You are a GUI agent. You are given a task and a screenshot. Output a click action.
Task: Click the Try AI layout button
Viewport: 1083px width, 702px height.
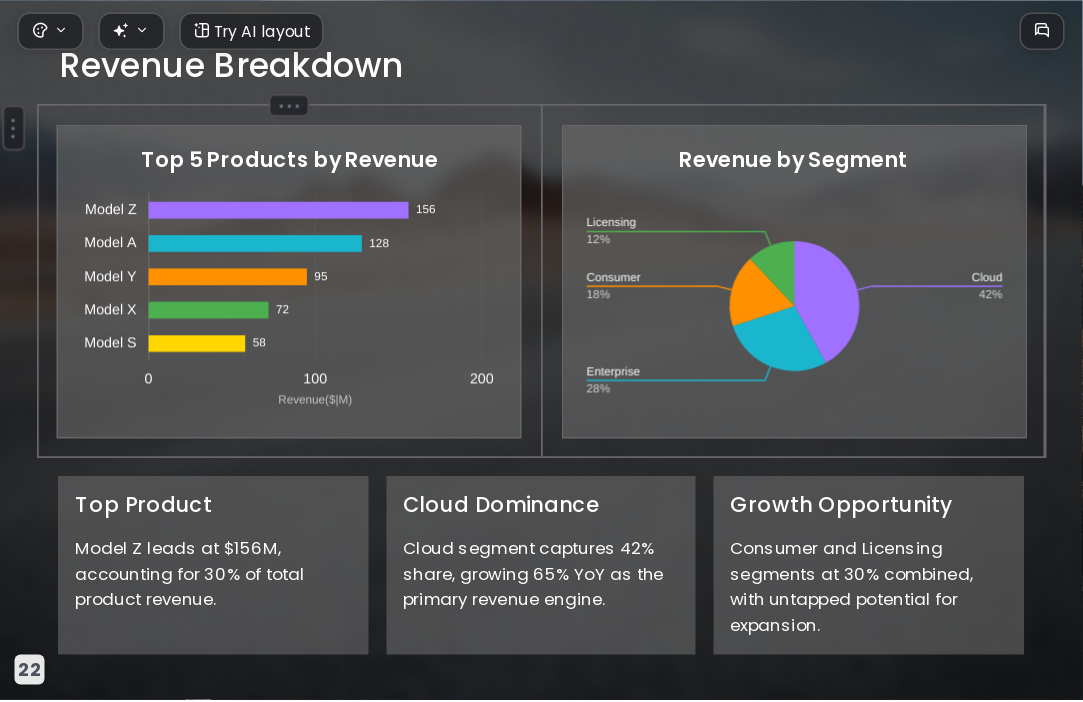[251, 31]
